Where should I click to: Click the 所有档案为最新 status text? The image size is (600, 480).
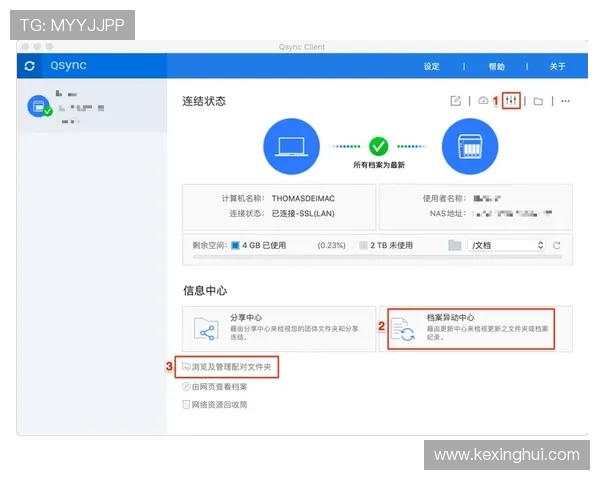click(378, 165)
